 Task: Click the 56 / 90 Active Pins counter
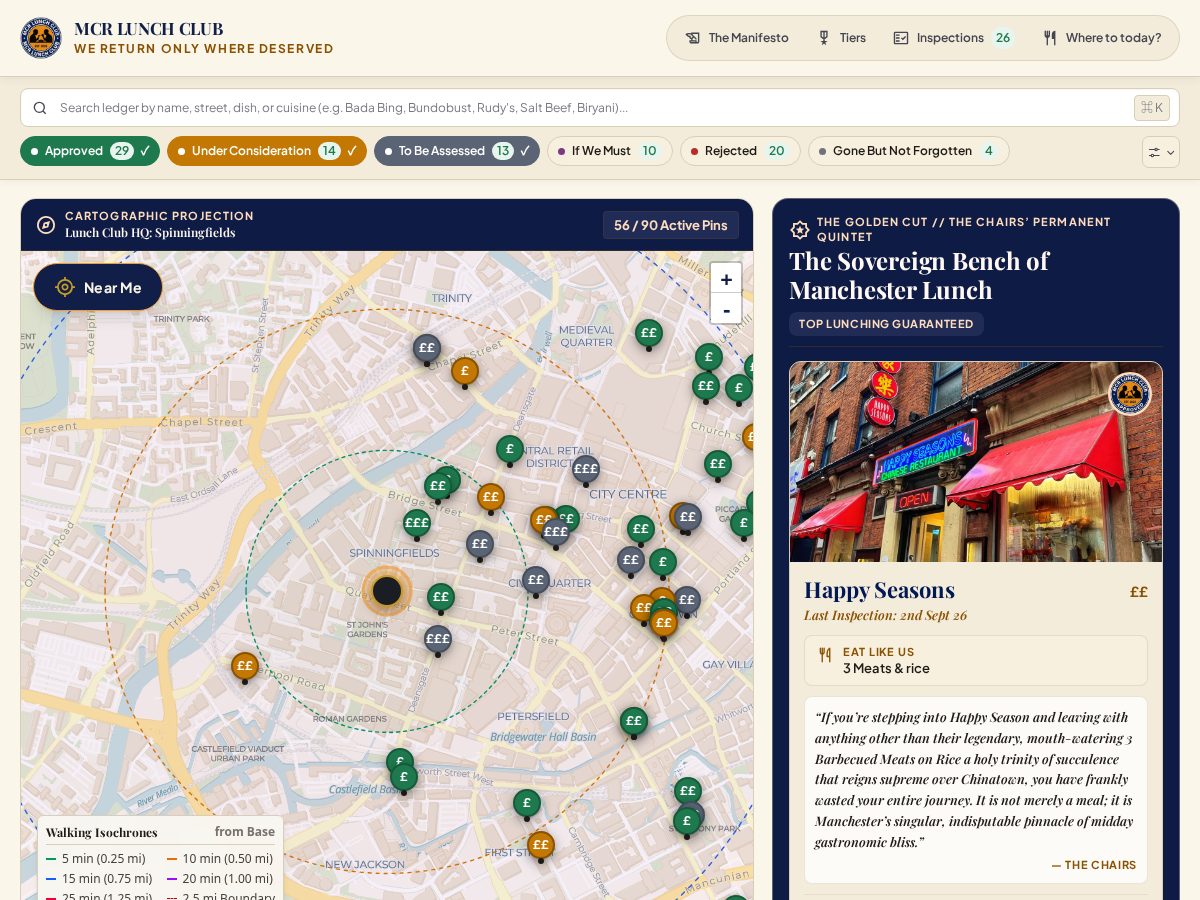[671, 225]
